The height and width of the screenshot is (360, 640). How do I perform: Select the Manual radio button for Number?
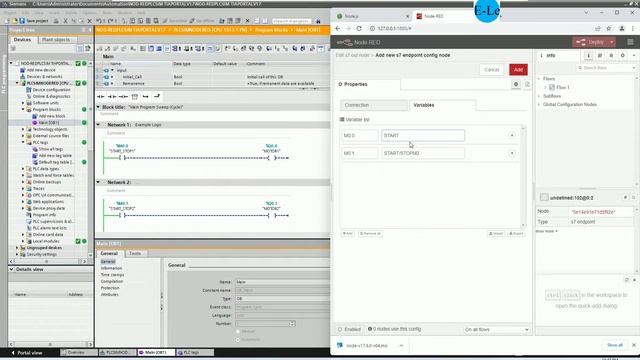point(238,331)
